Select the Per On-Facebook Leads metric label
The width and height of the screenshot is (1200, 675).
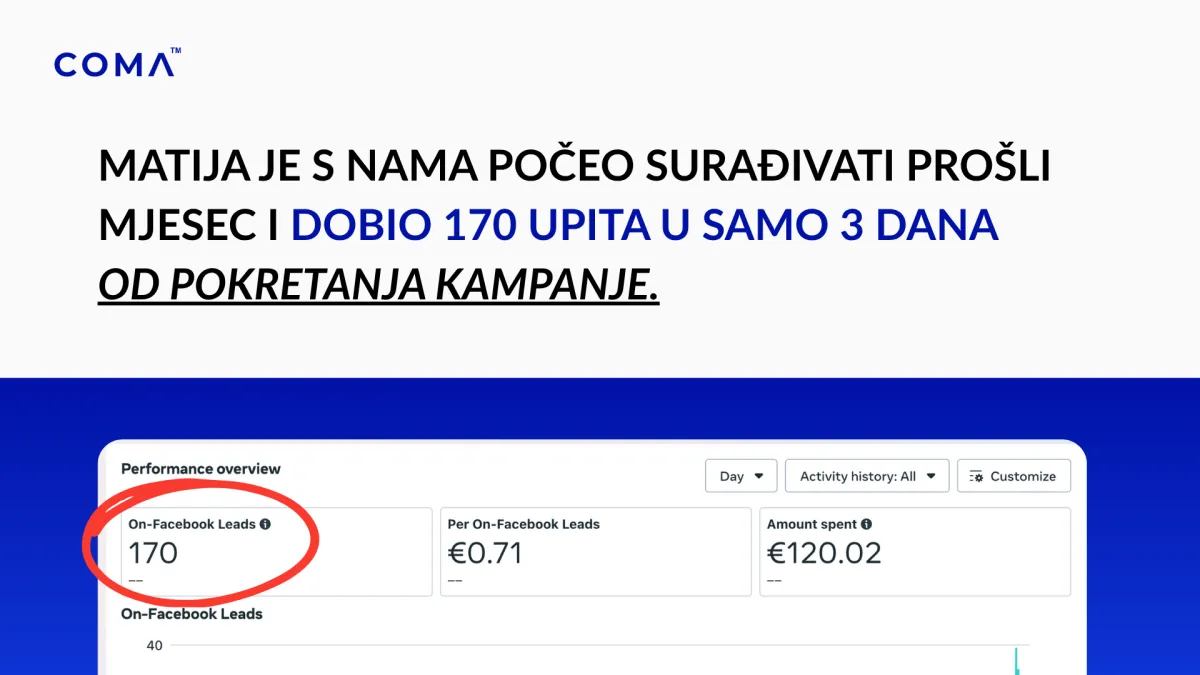tap(524, 524)
